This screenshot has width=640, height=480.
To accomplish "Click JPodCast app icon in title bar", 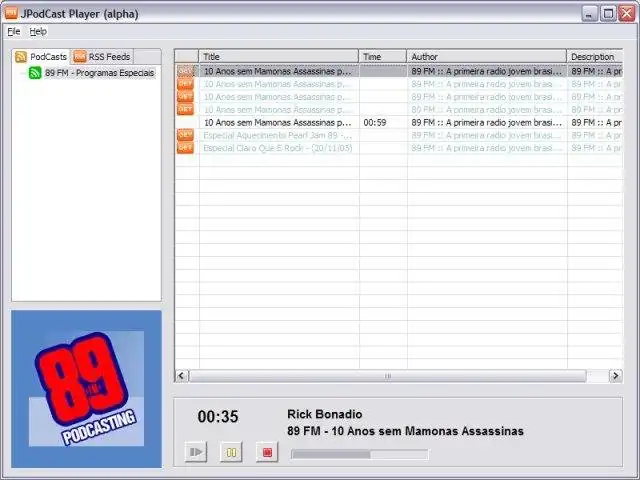I will 11,13.
